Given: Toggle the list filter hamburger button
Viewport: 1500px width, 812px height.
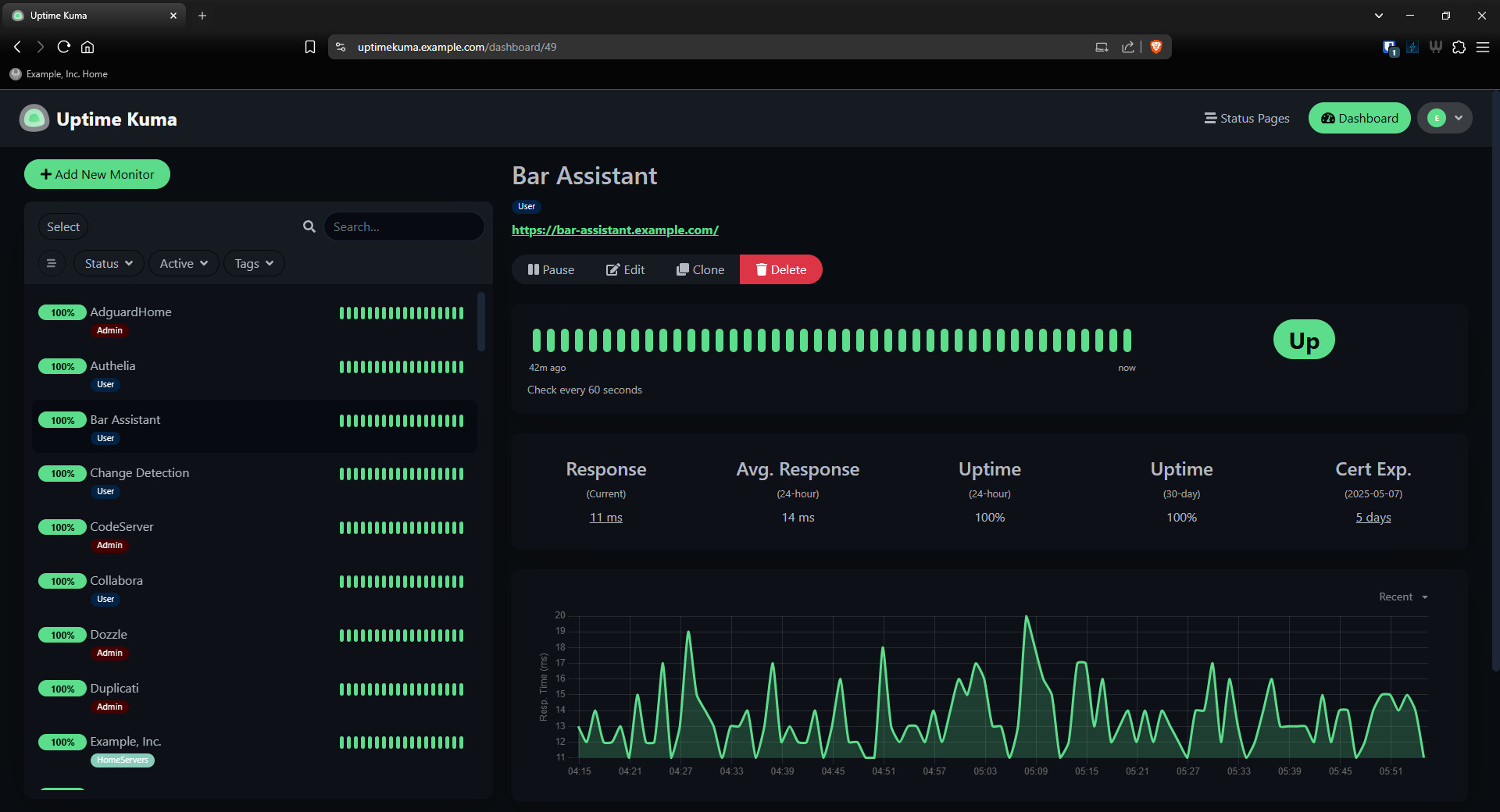Looking at the screenshot, I should pyautogui.click(x=52, y=263).
